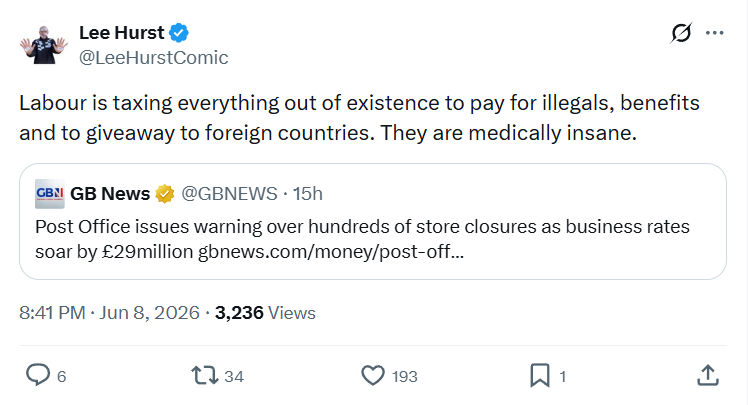Repost this tweet with the retweet icon
748x405 pixels.
coord(205,375)
